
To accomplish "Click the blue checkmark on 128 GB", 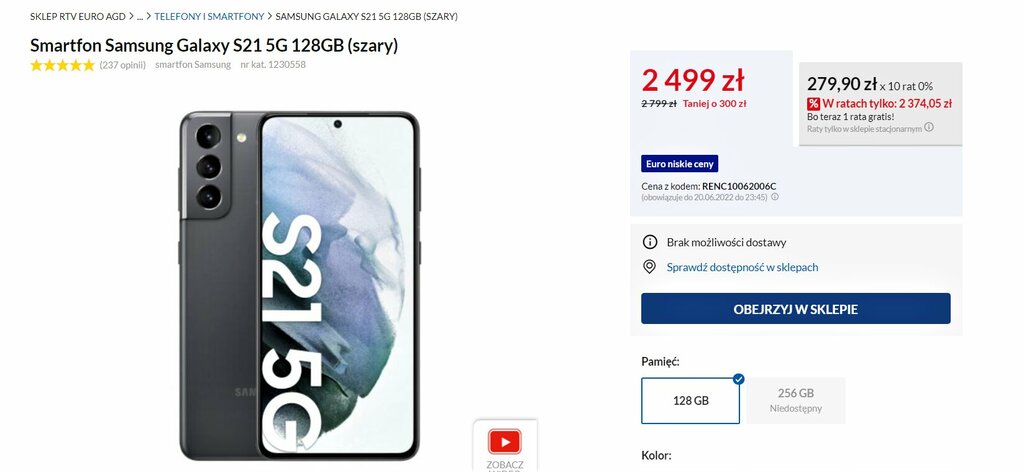I will [x=739, y=379].
